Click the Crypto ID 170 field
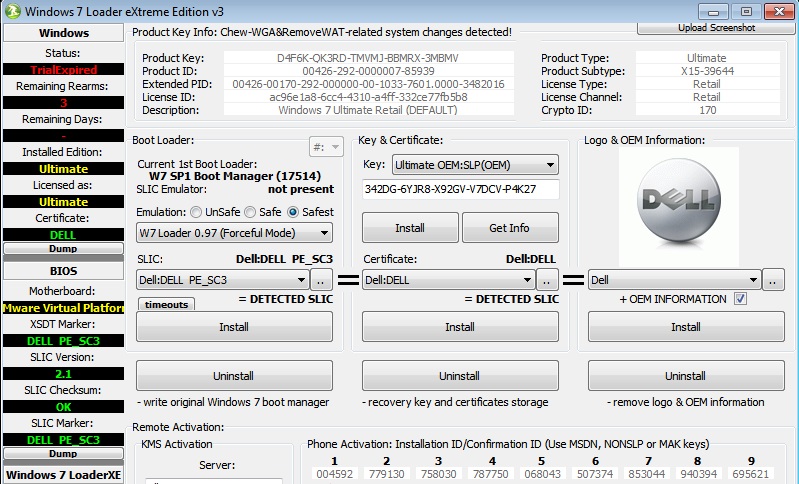Viewport: 799px width, 484px height. click(707, 110)
